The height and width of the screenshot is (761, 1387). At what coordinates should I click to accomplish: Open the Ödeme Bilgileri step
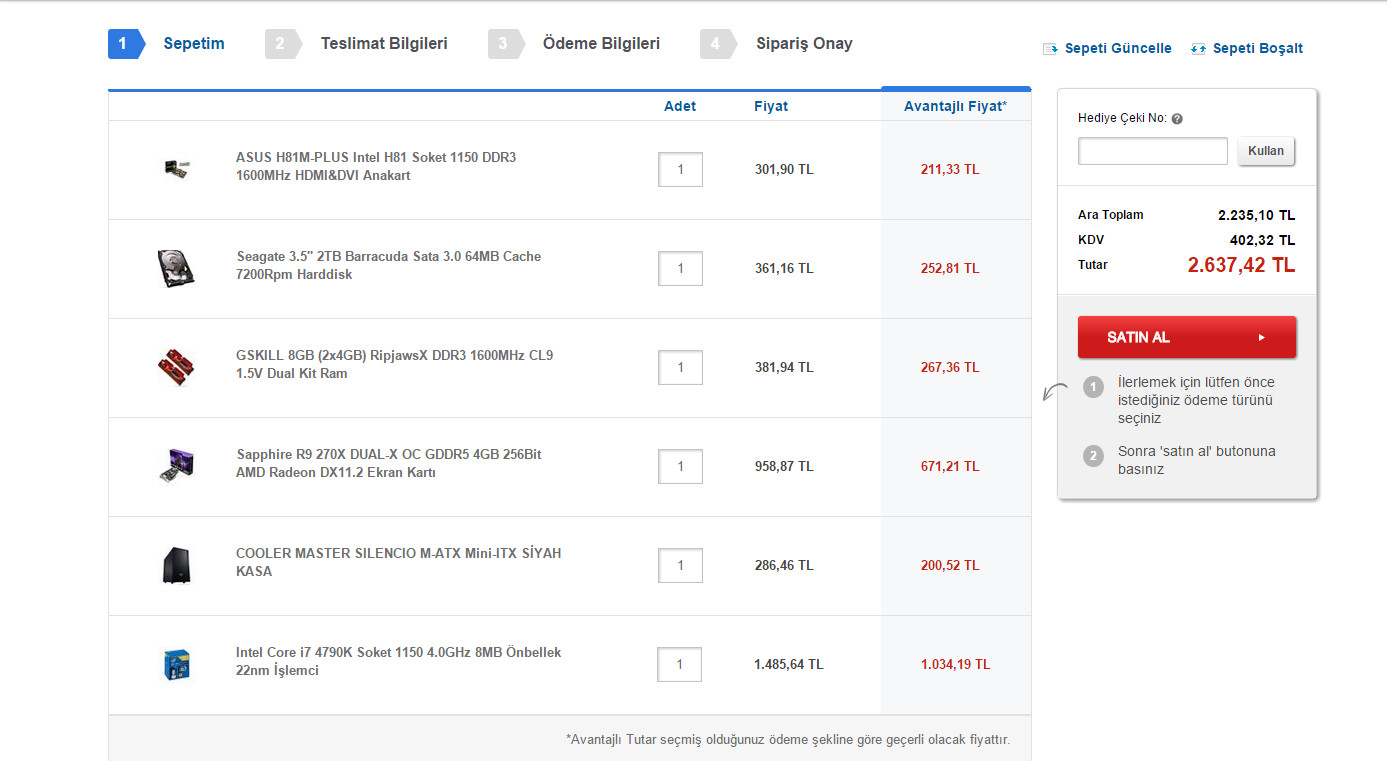click(x=600, y=44)
